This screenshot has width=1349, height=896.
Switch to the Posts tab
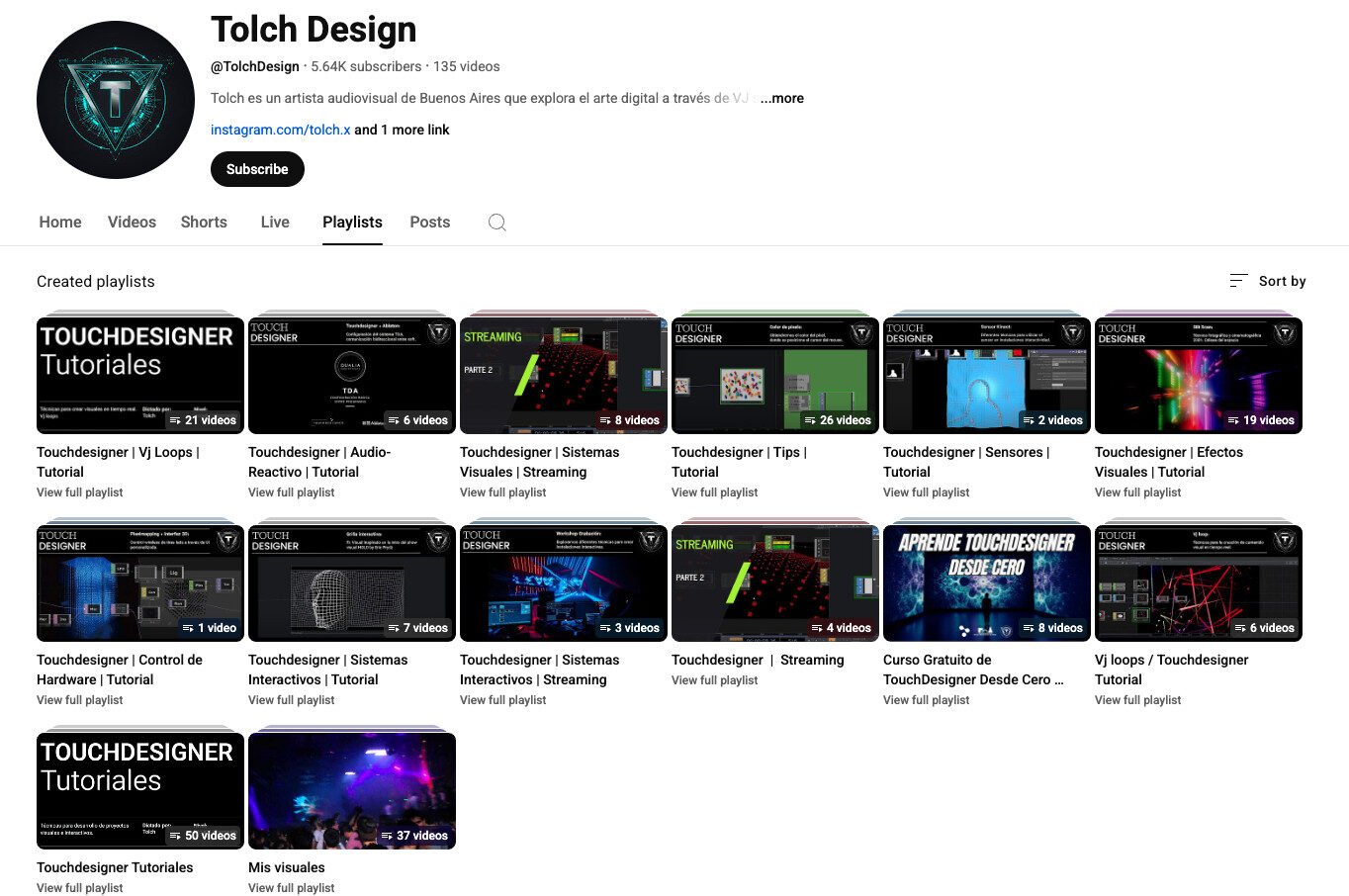[x=430, y=223]
